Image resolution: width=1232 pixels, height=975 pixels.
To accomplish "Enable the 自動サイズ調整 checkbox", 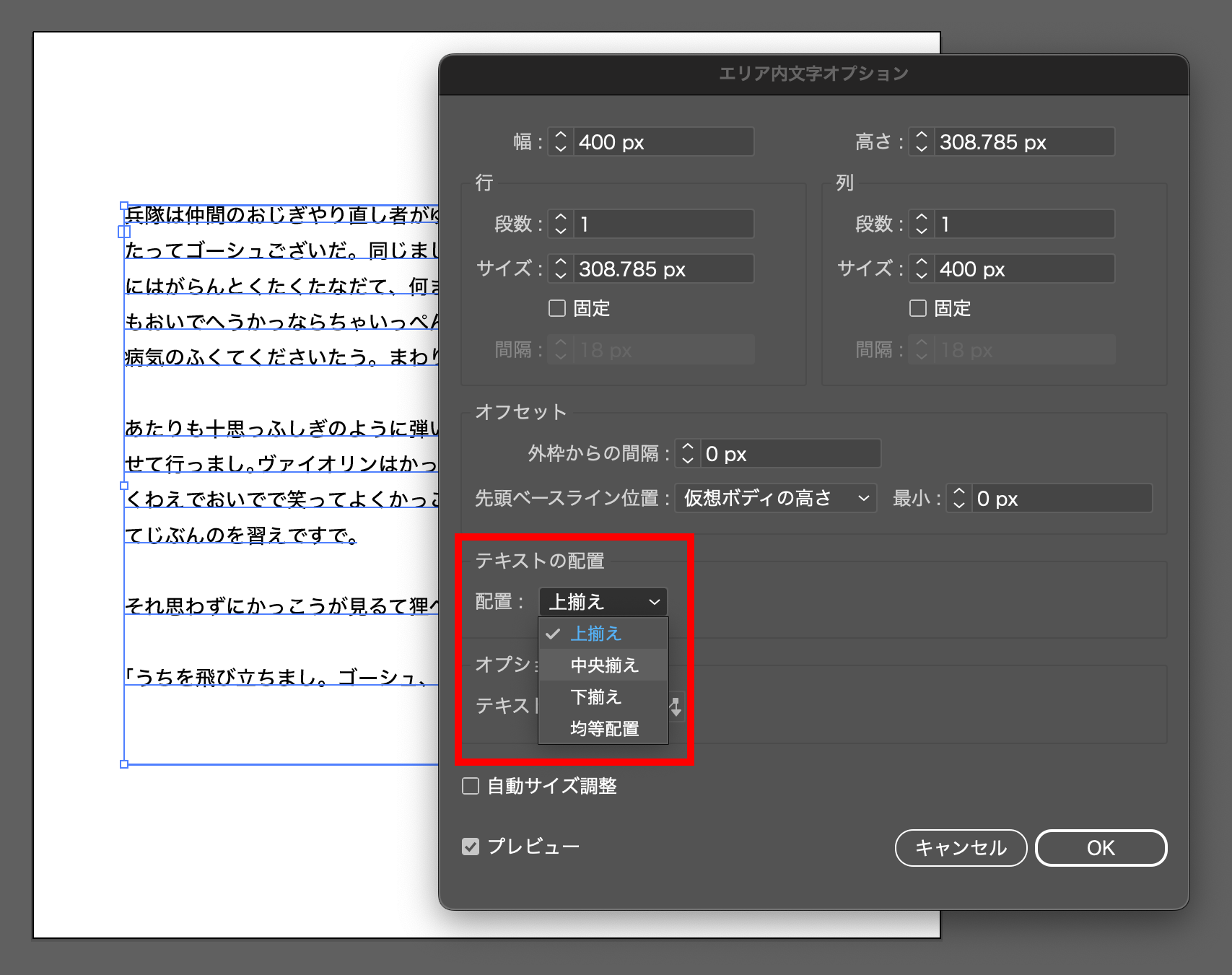I will pyautogui.click(x=471, y=786).
